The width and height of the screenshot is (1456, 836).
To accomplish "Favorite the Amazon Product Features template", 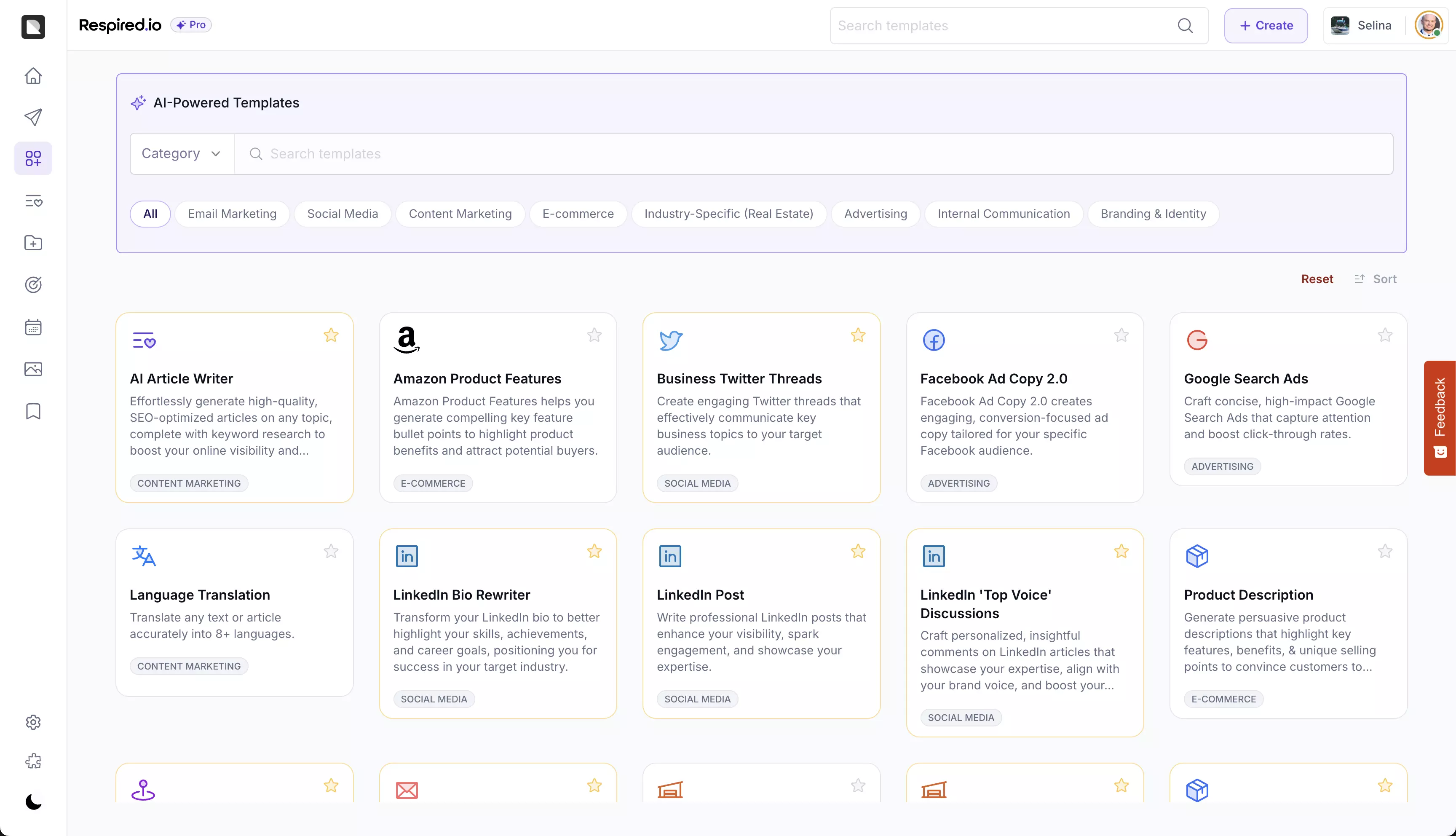I will click(594, 335).
